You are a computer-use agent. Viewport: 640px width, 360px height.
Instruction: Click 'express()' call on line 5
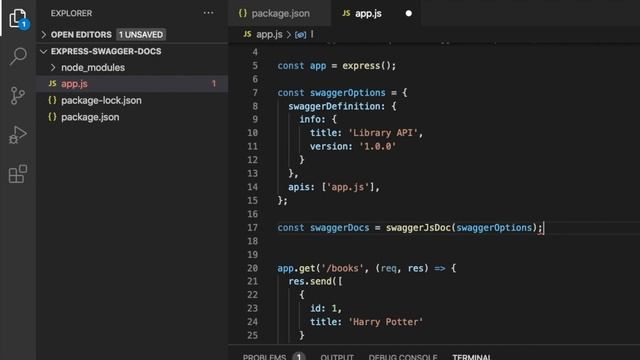[367, 66]
